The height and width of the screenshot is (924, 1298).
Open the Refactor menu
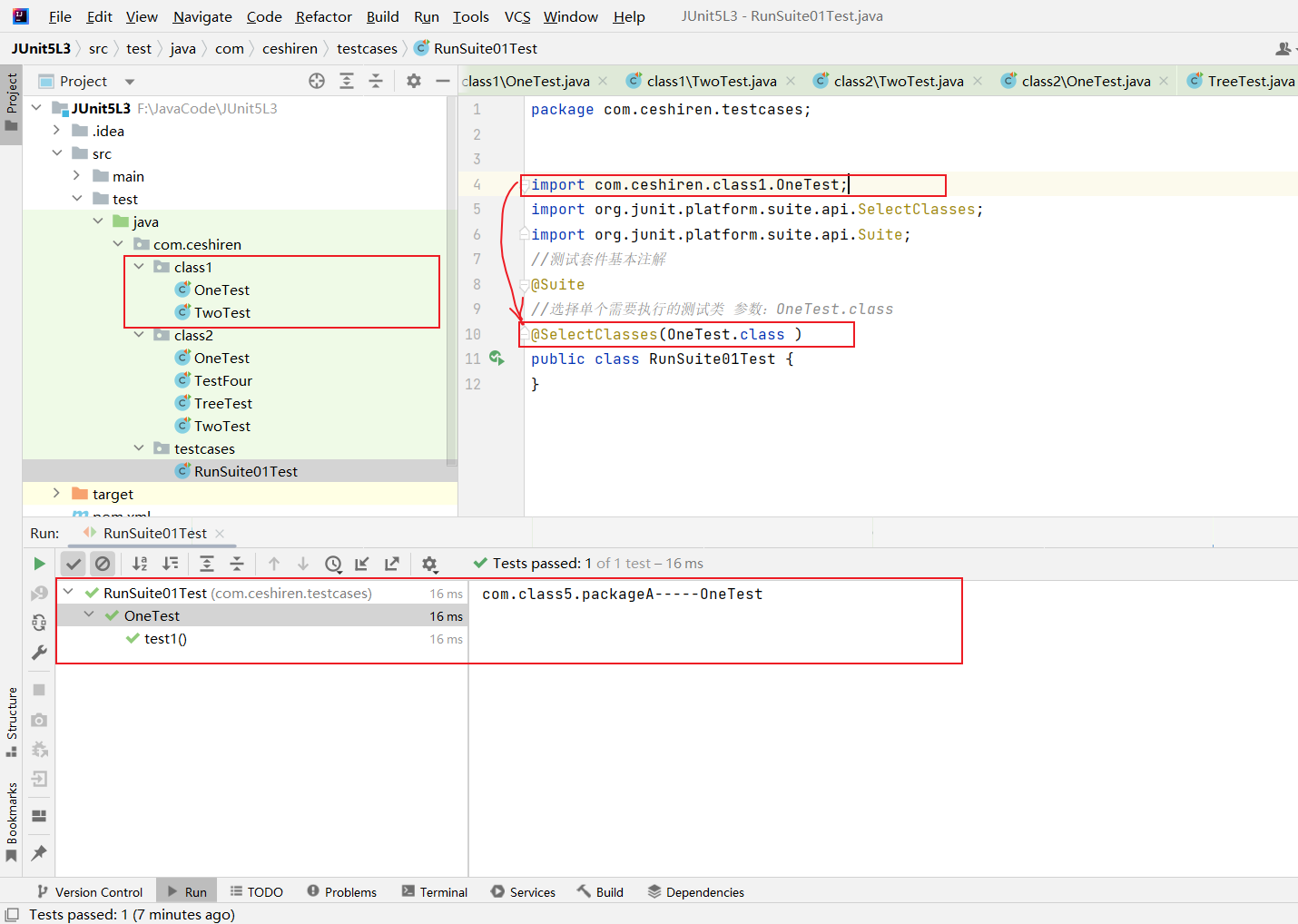[323, 16]
